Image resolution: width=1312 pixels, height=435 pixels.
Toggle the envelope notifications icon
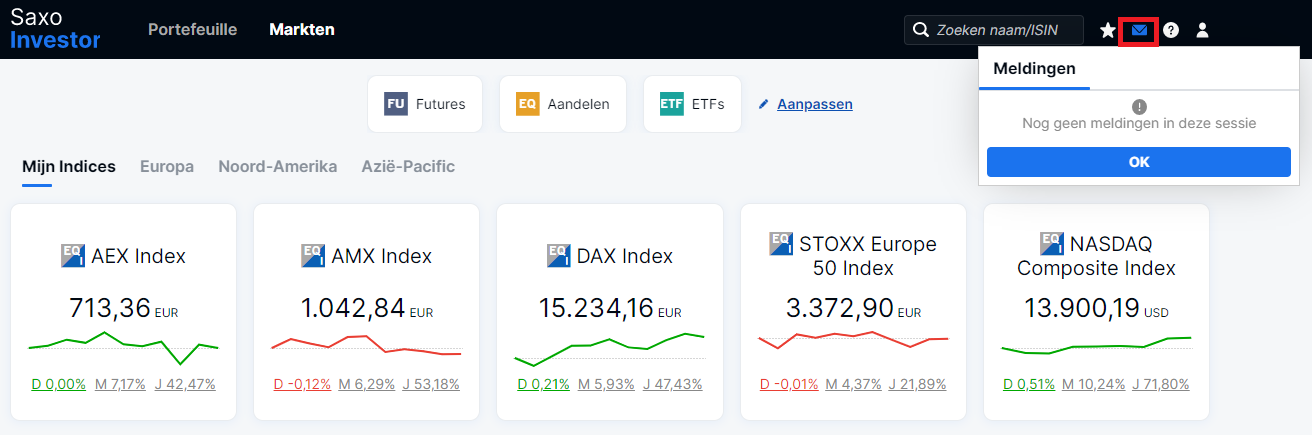click(x=1139, y=30)
